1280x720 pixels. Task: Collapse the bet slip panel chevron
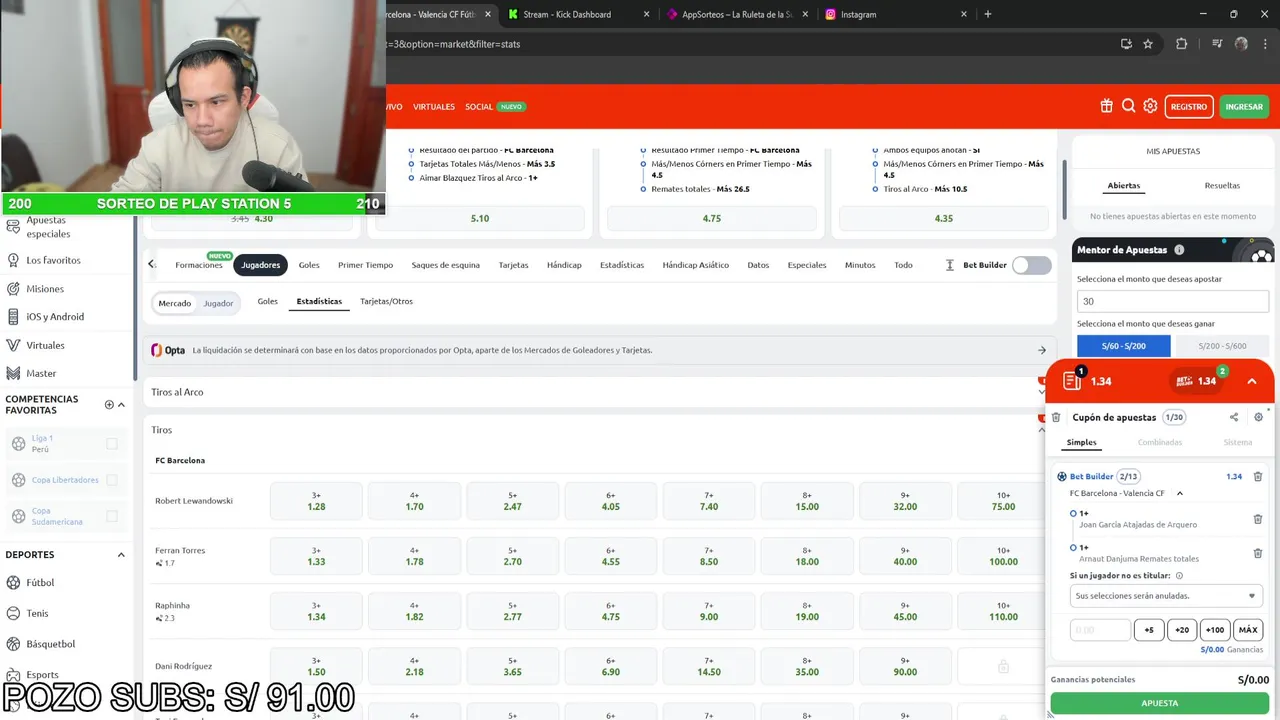tap(1252, 381)
